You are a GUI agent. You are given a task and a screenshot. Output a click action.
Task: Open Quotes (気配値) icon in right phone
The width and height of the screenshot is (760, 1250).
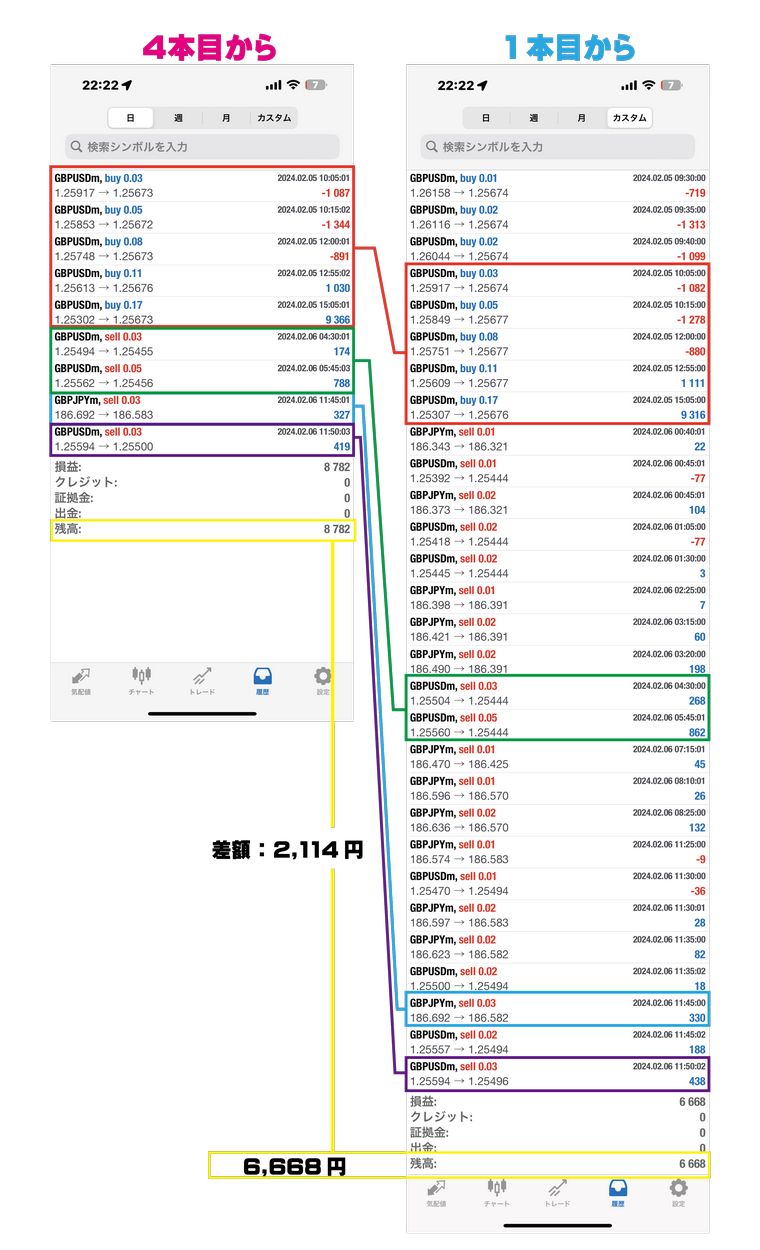click(x=436, y=1192)
